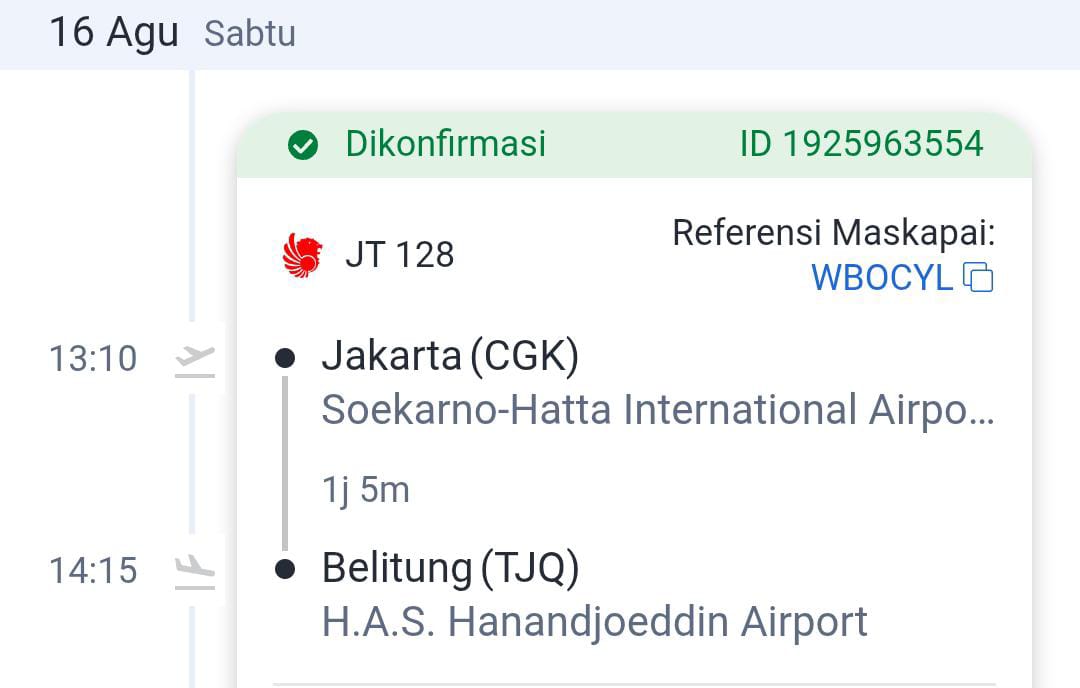Click the 1j 5m flight duration
The height and width of the screenshot is (688, 1080).
tap(365, 490)
